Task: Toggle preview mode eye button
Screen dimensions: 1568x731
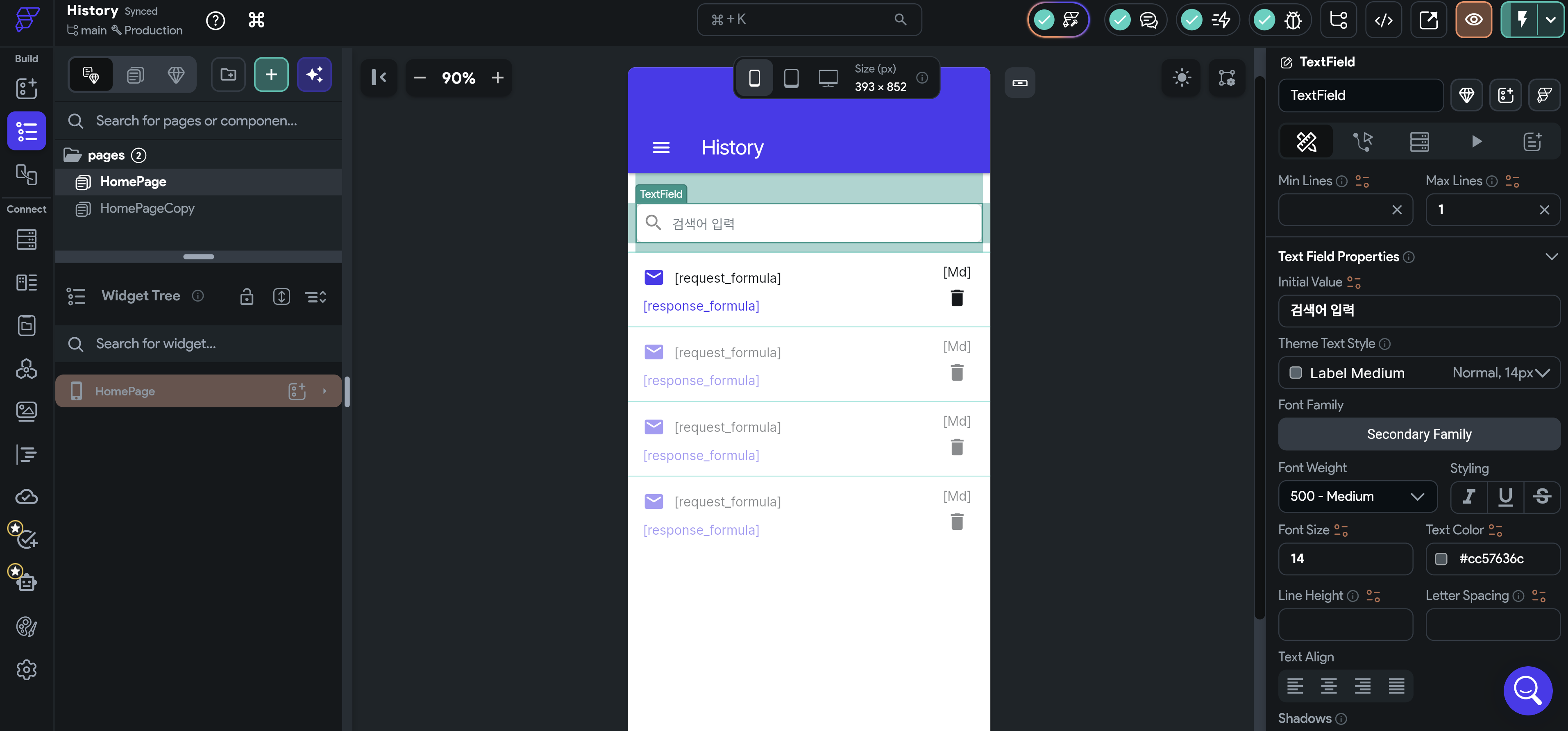Action: (1474, 20)
